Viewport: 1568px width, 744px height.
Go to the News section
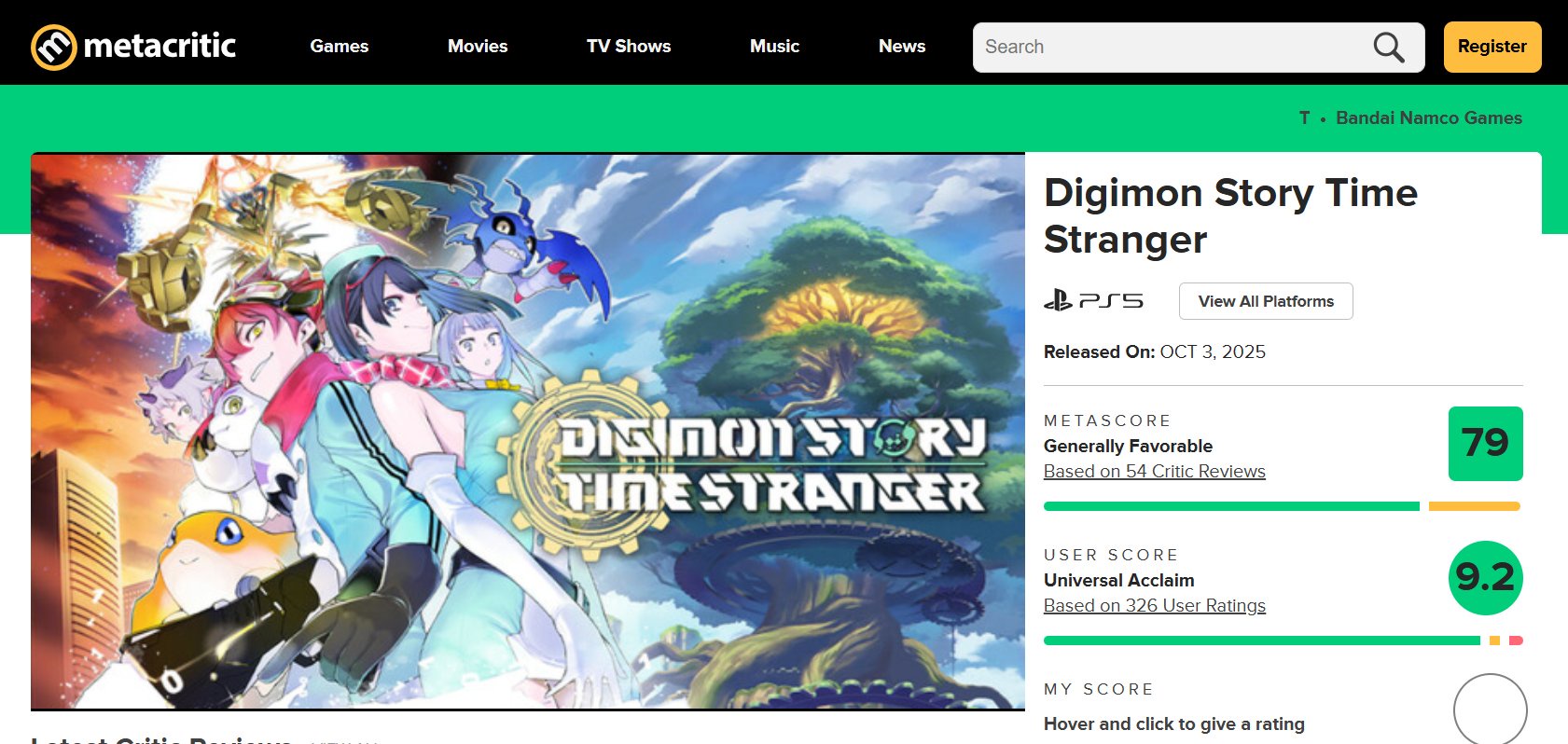(x=902, y=46)
